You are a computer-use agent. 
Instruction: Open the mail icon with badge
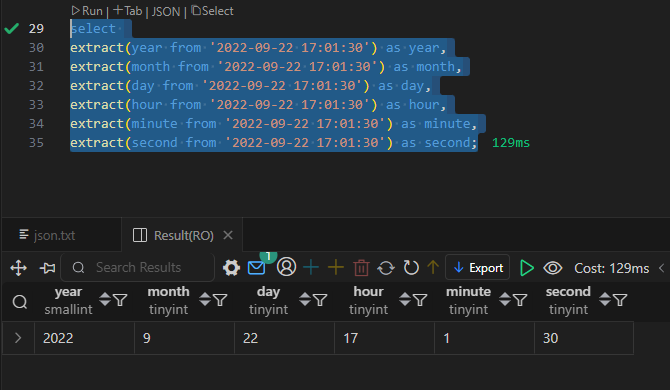pos(257,268)
